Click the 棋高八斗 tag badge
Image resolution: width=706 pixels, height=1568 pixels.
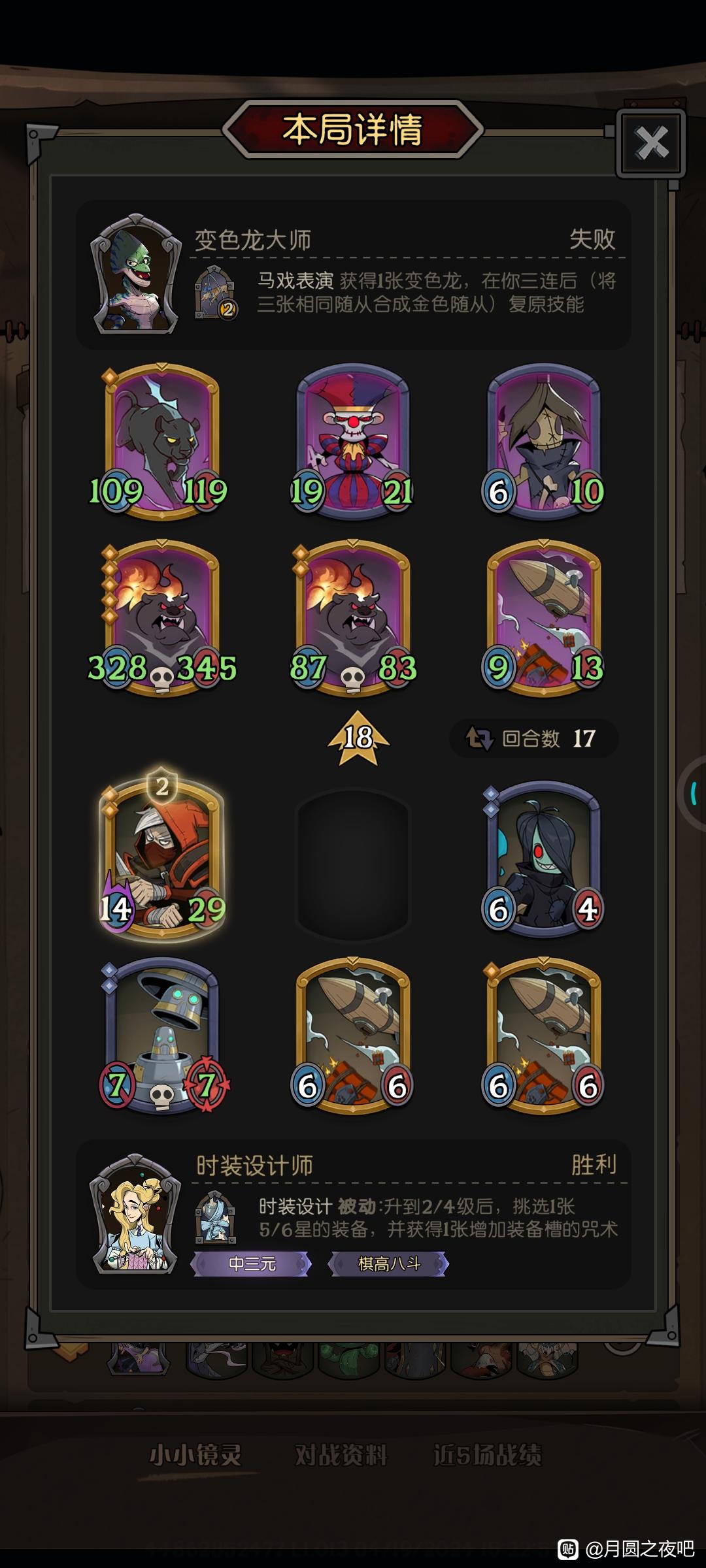(388, 1264)
